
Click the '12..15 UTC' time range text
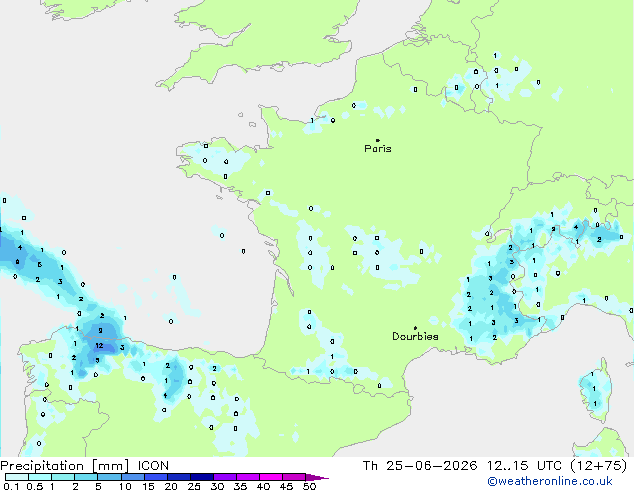point(524,466)
